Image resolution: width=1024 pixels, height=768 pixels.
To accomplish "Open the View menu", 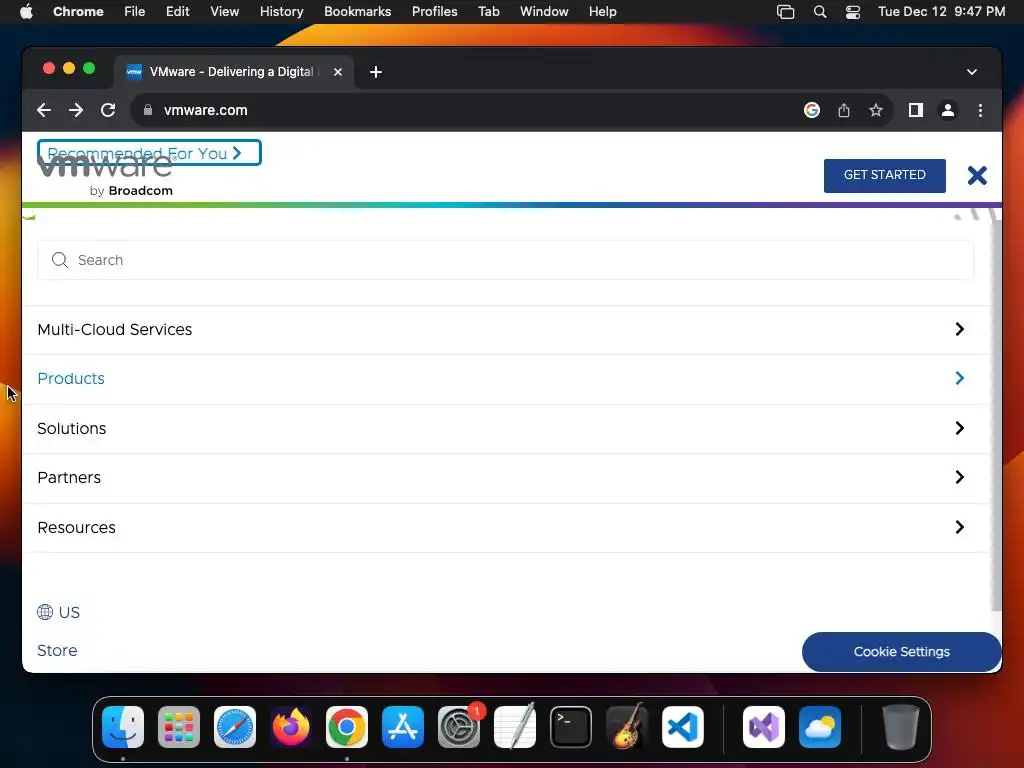I will [224, 12].
